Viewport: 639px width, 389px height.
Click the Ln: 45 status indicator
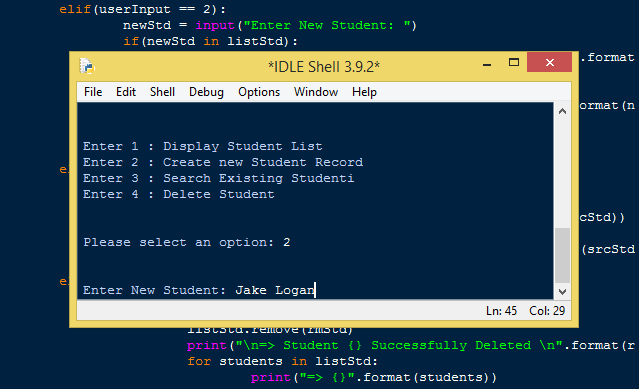[501, 311]
